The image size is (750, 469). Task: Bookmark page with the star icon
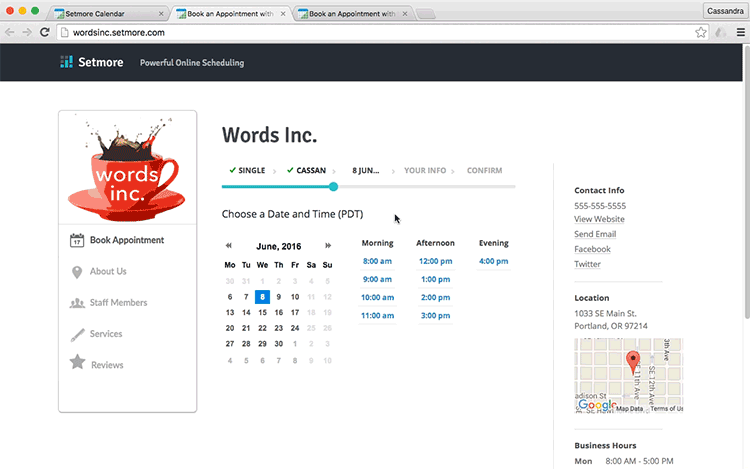tap(701, 33)
